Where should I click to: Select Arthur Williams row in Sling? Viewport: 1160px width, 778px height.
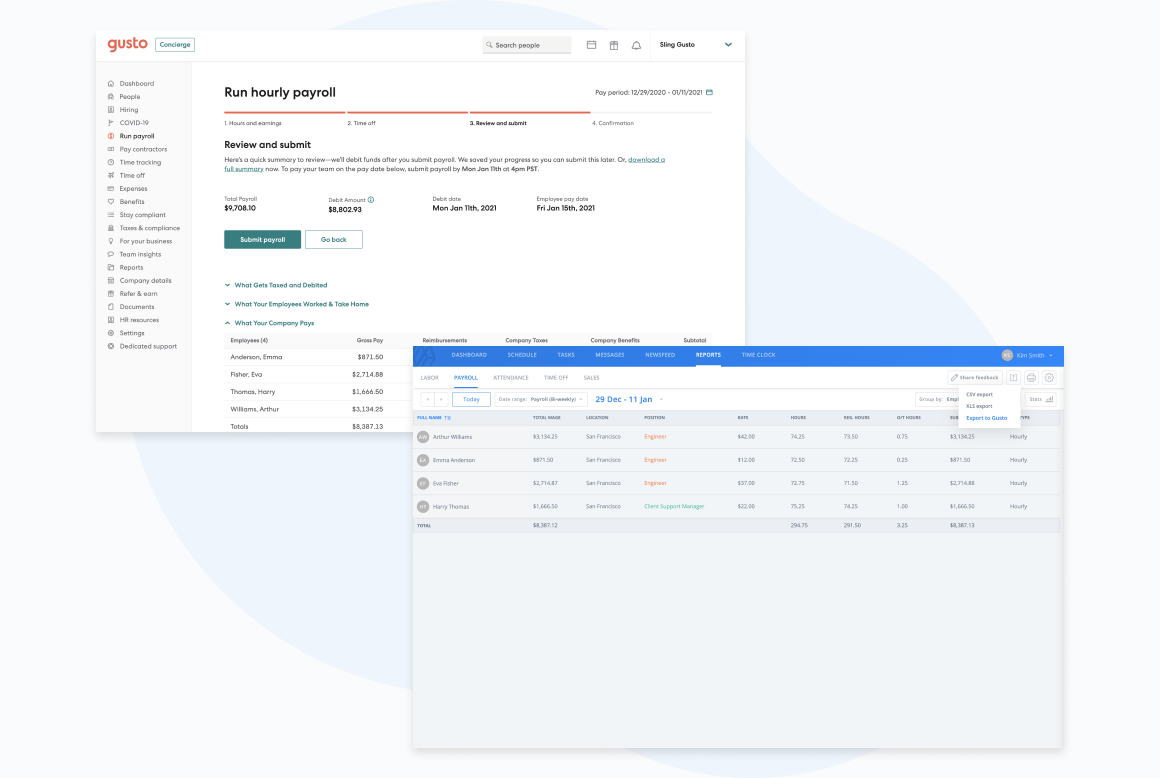coord(736,437)
